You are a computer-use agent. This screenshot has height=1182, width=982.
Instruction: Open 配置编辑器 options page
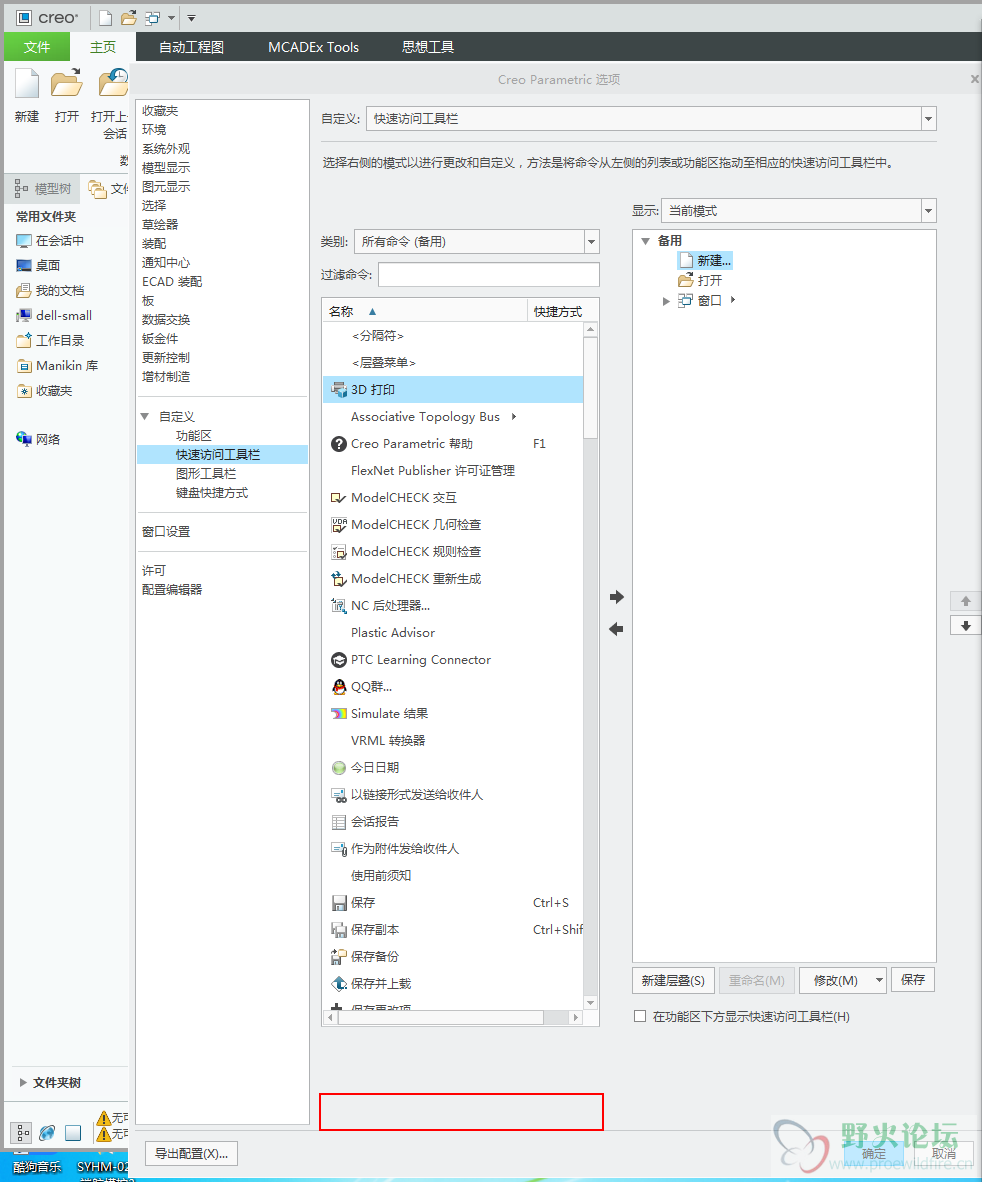(x=172, y=589)
